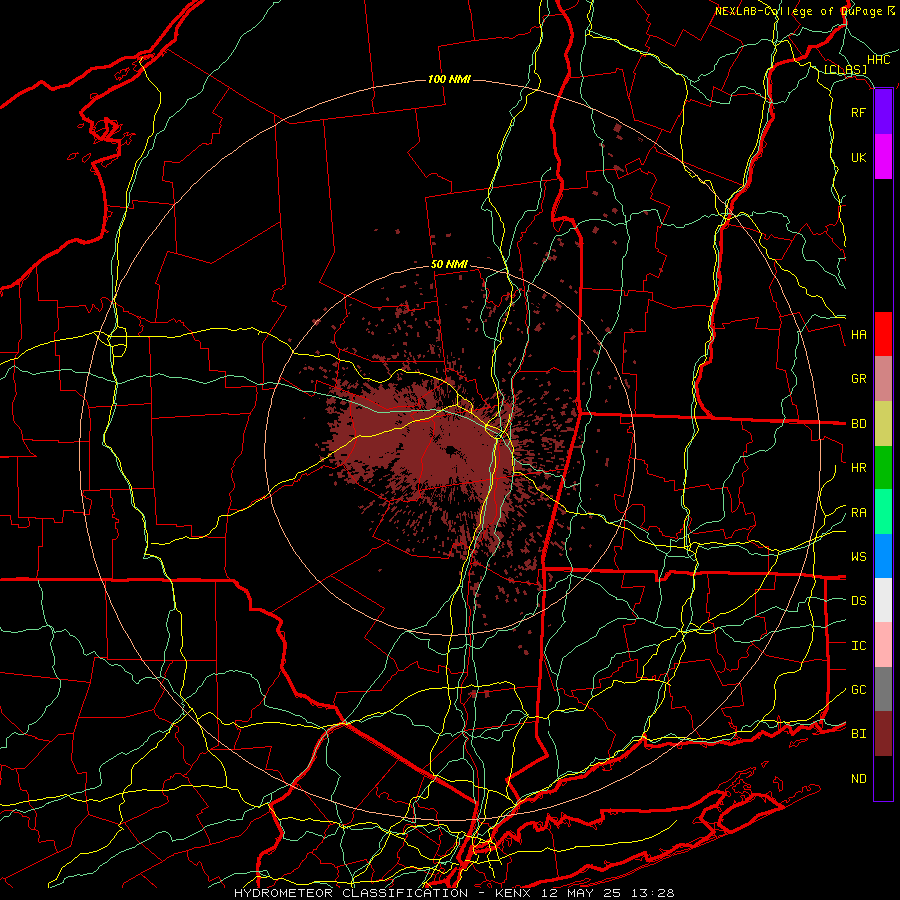Click the 50 NMI range ring label
Viewport: 900px width, 900px height.
pyautogui.click(x=449, y=264)
